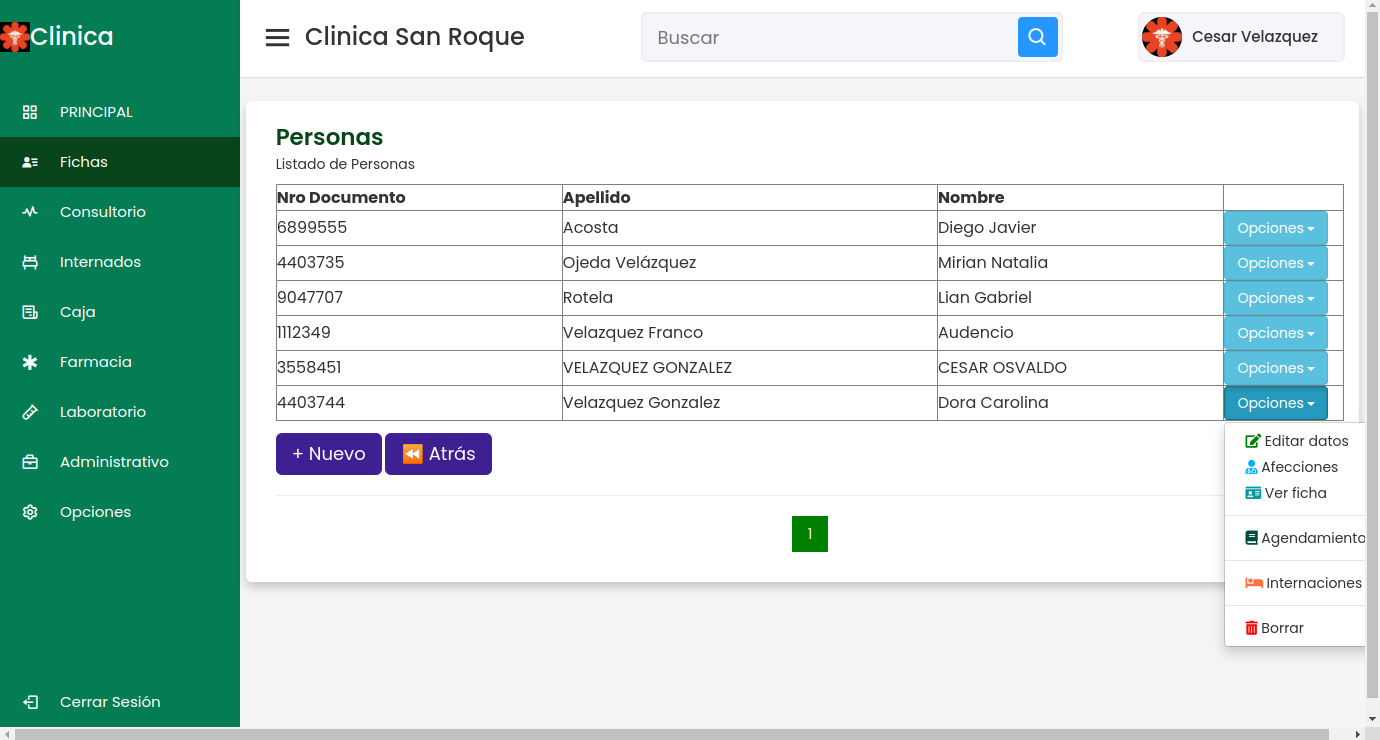Click Cerrar Sesión link

(120, 702)
